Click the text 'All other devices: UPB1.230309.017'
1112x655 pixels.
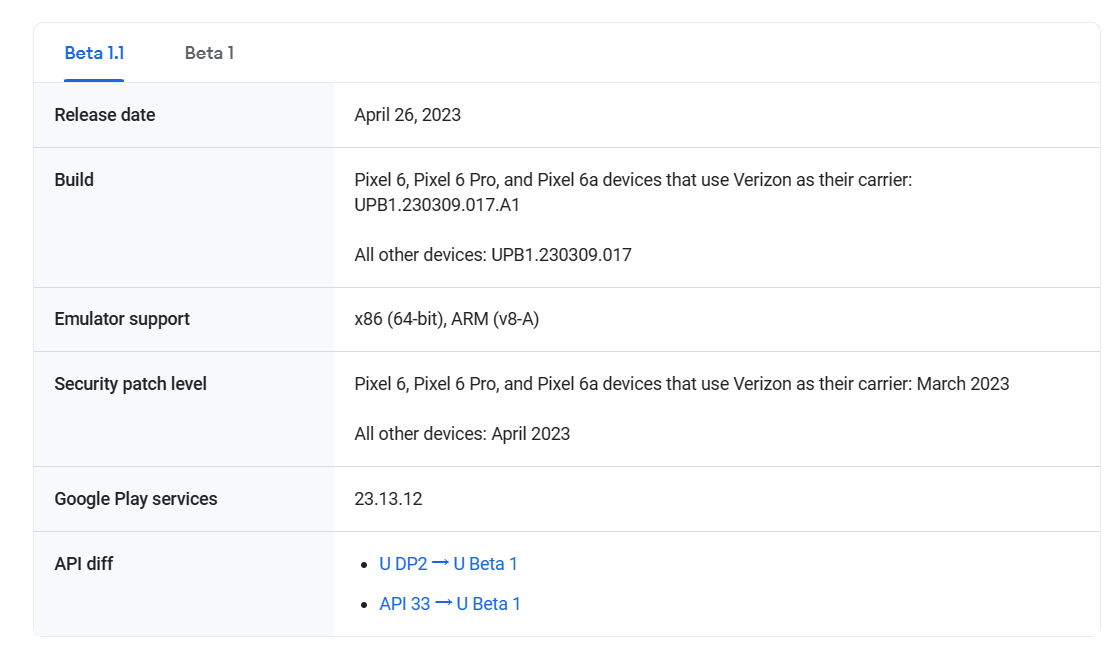[493, 255]
